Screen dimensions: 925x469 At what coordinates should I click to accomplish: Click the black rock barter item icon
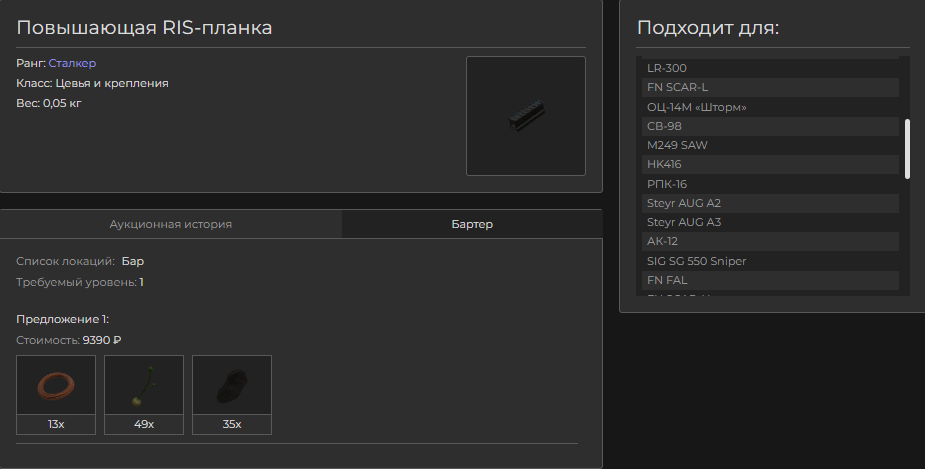[x=232, y=385]
